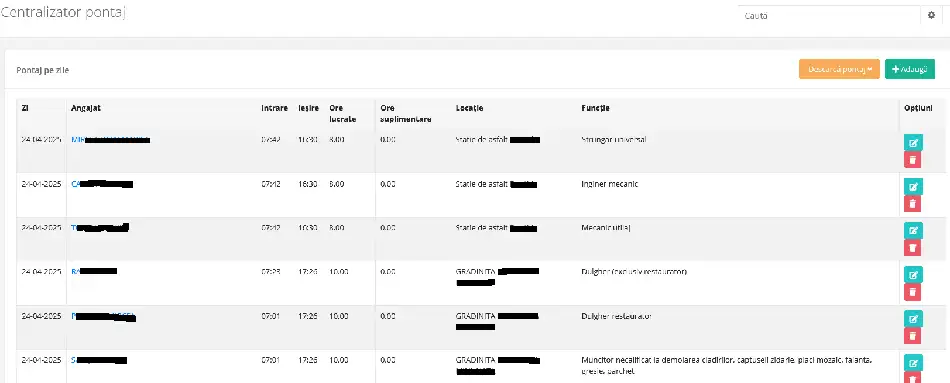Delete the Inginer mecanic row entry
The height and width of the screenshot is (383, 950).
pyautogui.click(x=912, y=204)
